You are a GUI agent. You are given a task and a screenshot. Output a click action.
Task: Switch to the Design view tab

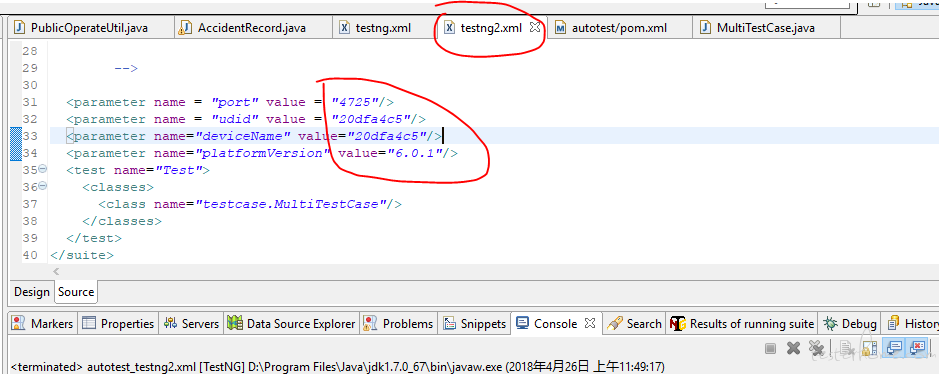32,292
